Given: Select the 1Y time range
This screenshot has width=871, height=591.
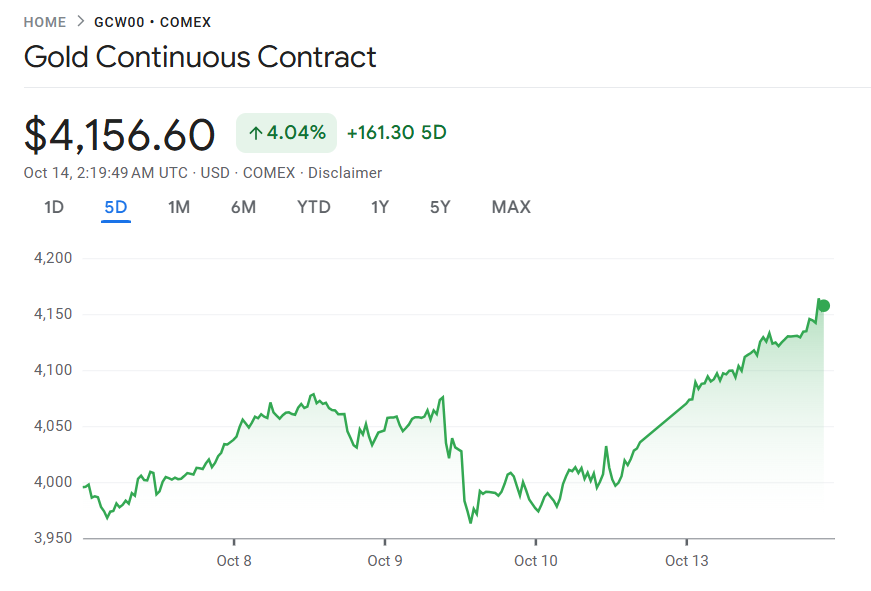Looking at the screenshot, I should 380,207.
